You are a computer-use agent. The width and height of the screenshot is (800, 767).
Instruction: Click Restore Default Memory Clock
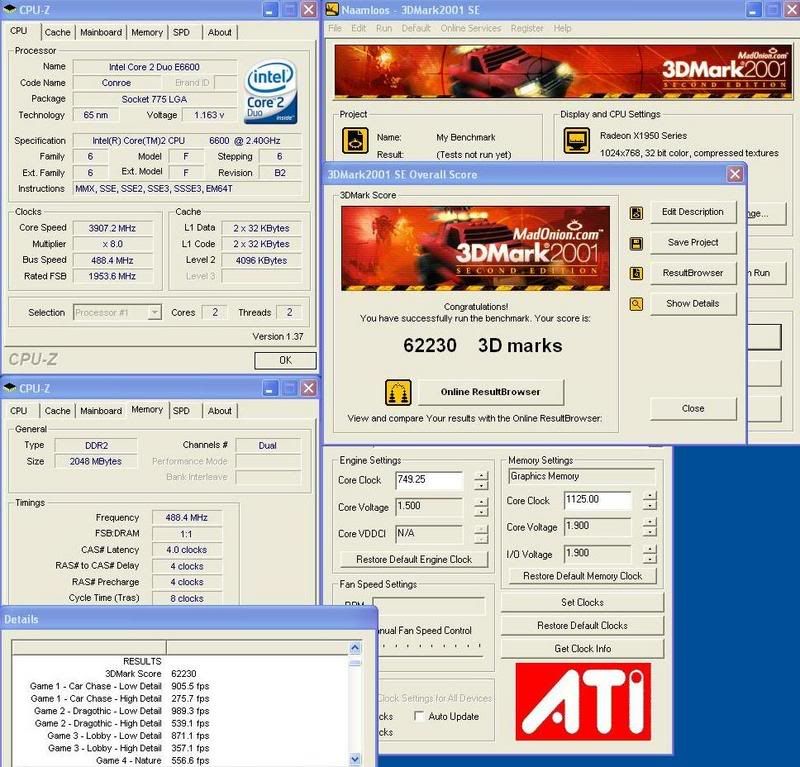[582, 576]
